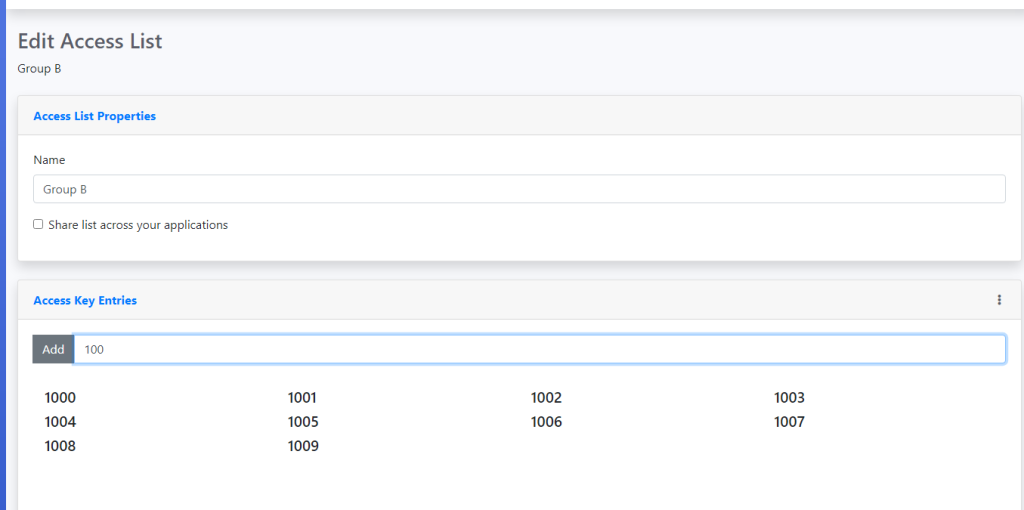This screenshot has height=510, width=1024.
Task: Click entry 1005 in the list
Action: (303, 422)
